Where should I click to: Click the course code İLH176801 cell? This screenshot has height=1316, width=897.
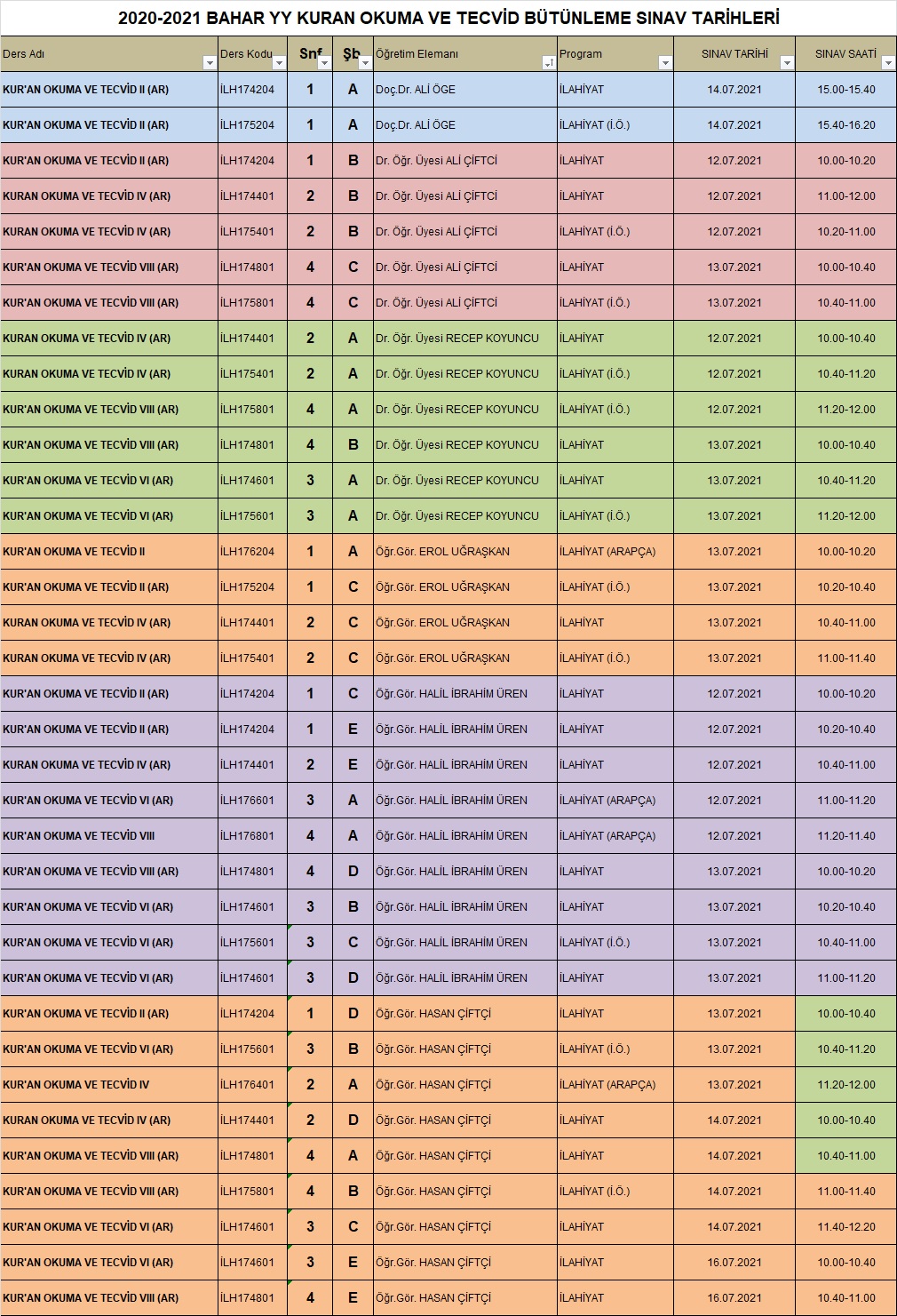252,836
